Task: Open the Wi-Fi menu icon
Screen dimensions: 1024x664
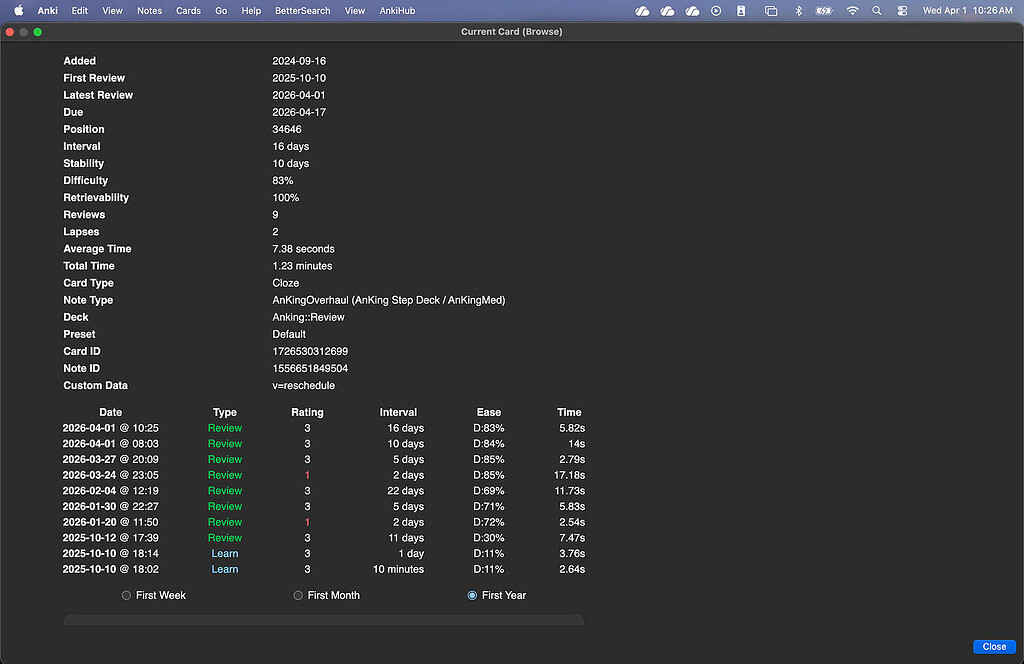Action: tap(852, 10)
